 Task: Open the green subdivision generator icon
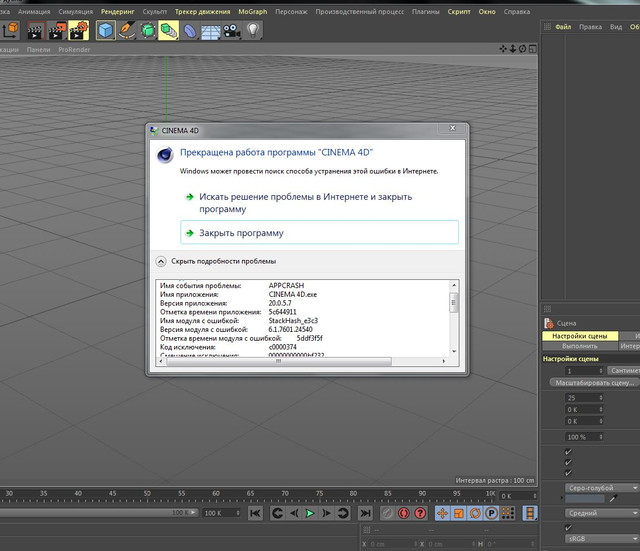[148, 31]
